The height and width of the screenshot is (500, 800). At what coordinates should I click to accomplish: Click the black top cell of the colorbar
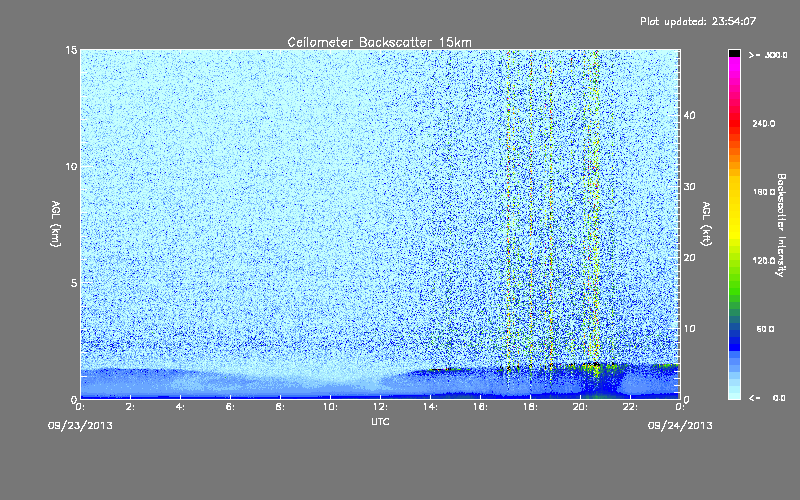(734, 53)
